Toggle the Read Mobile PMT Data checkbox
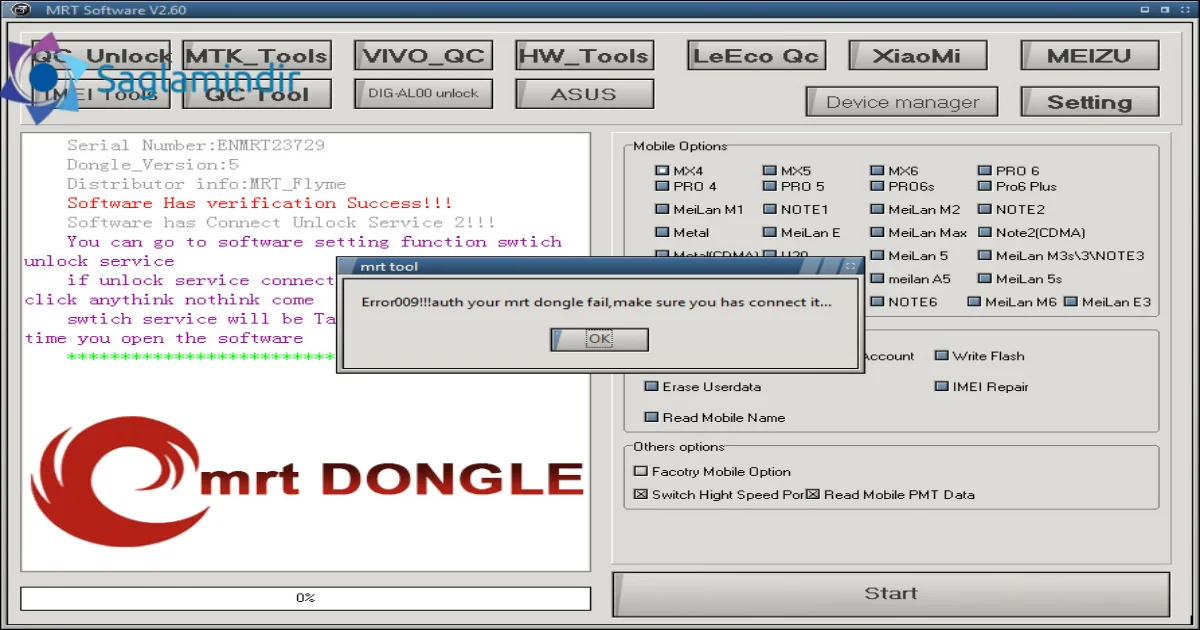Screen dimensions: 1200x630 890,494
